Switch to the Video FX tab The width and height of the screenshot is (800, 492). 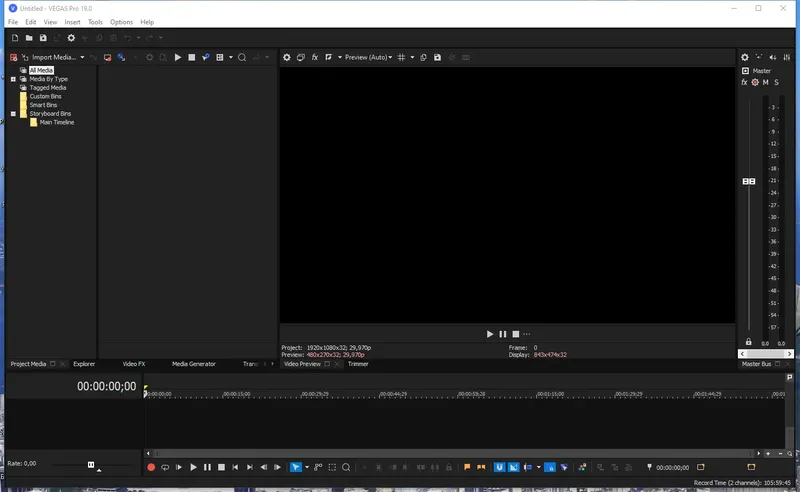pyautogui.click(x=134, y=364)
